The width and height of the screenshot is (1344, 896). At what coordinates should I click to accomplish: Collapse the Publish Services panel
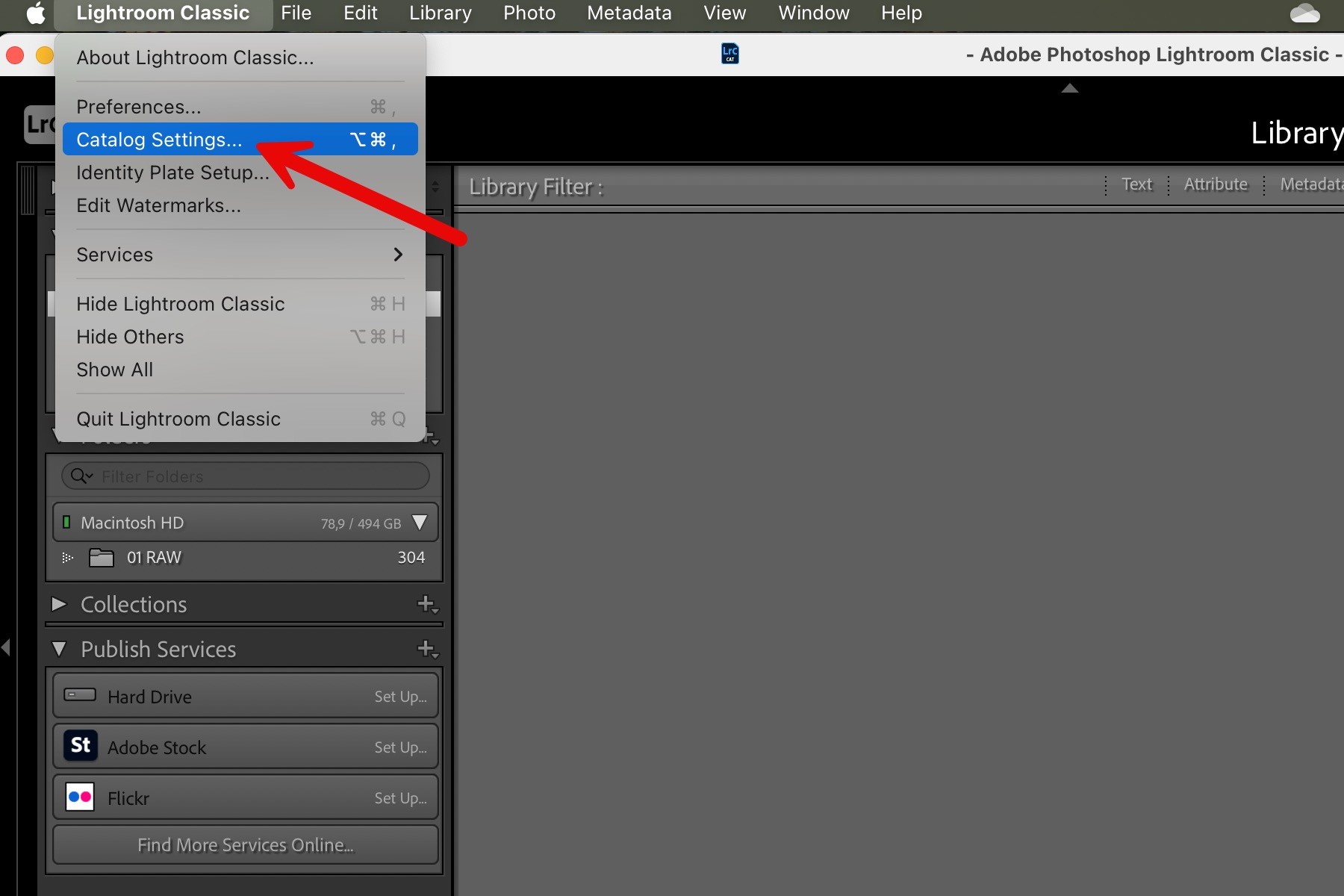pos(59,649)
